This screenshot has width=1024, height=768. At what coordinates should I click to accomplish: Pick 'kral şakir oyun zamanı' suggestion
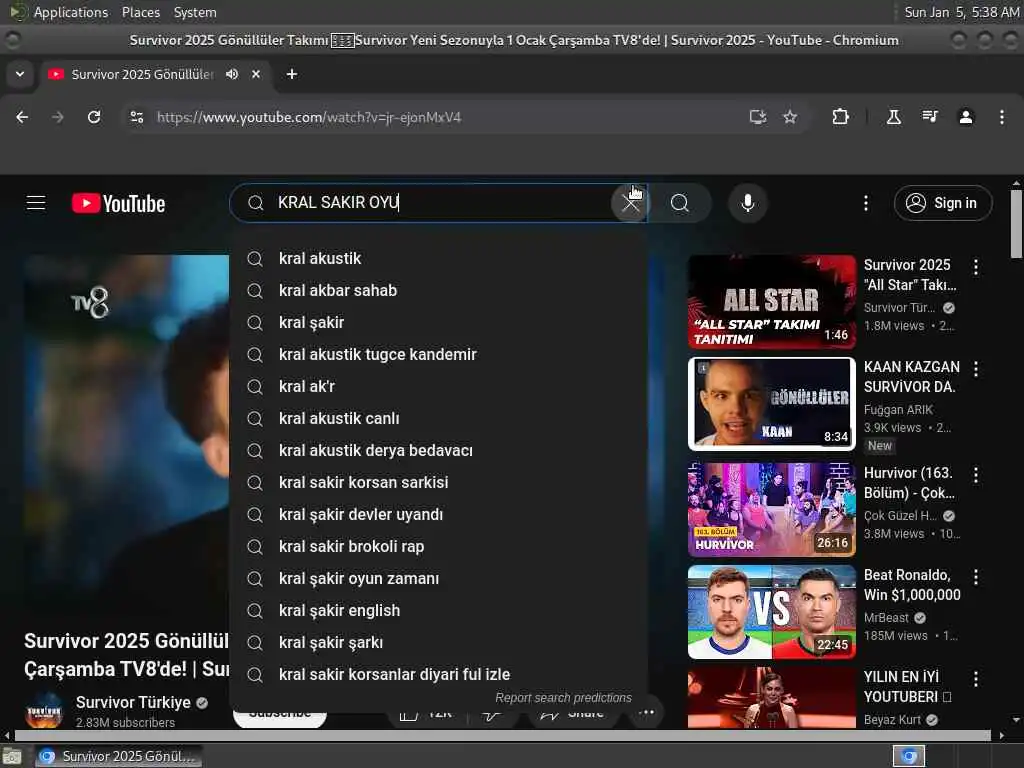click(438, 579)
